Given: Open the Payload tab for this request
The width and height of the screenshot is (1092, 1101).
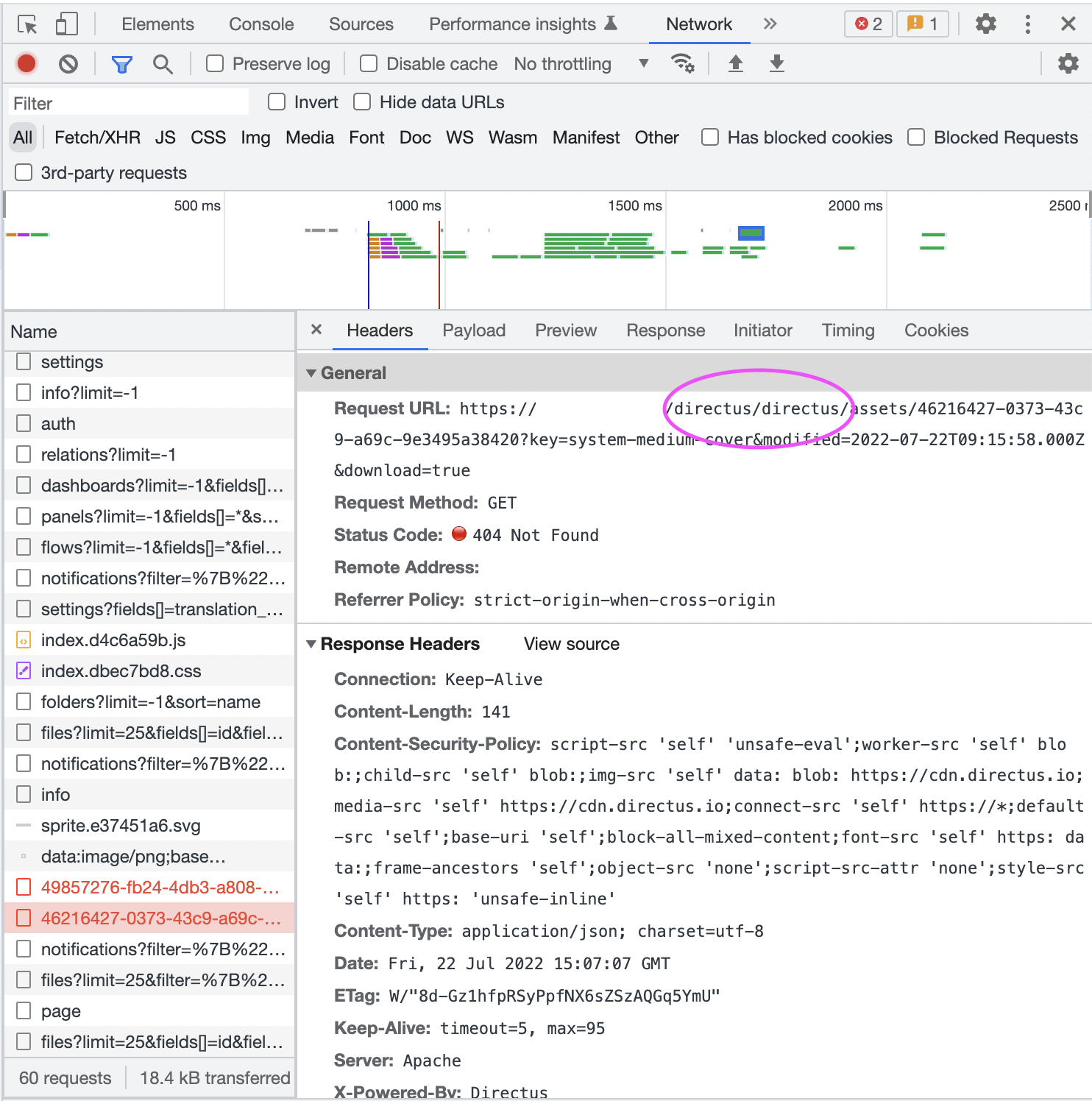Looking at the screenshot, I should click(x=474, y=330).
